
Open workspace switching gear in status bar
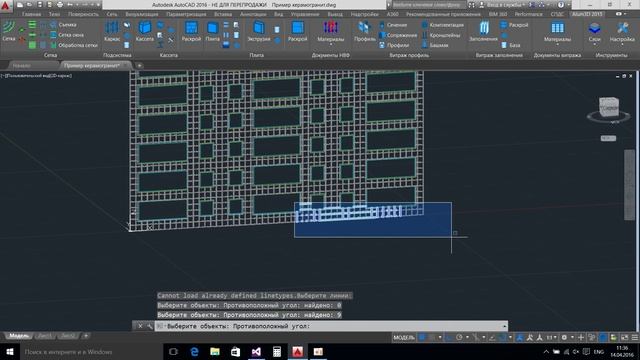point(565,338)
